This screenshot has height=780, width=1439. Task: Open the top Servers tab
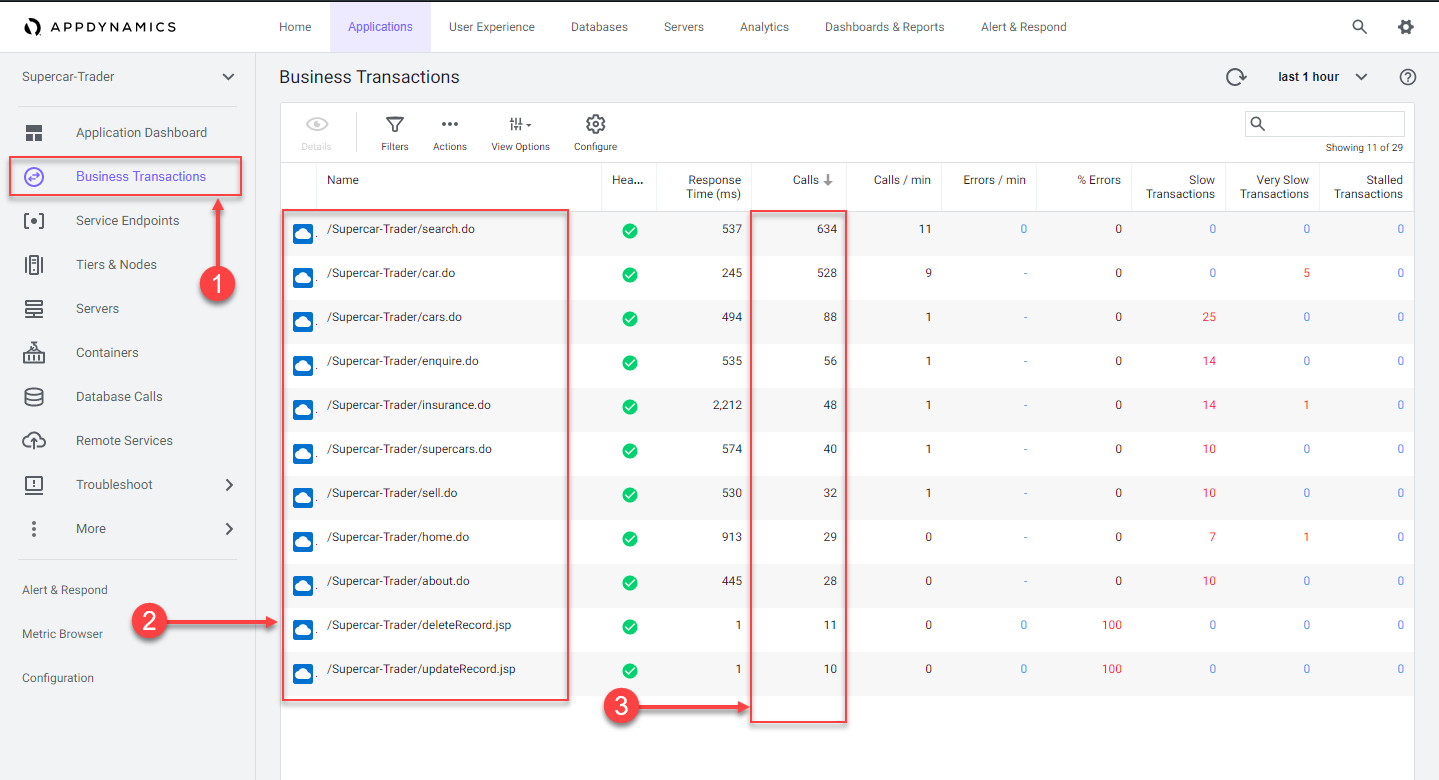pos(684,27)
